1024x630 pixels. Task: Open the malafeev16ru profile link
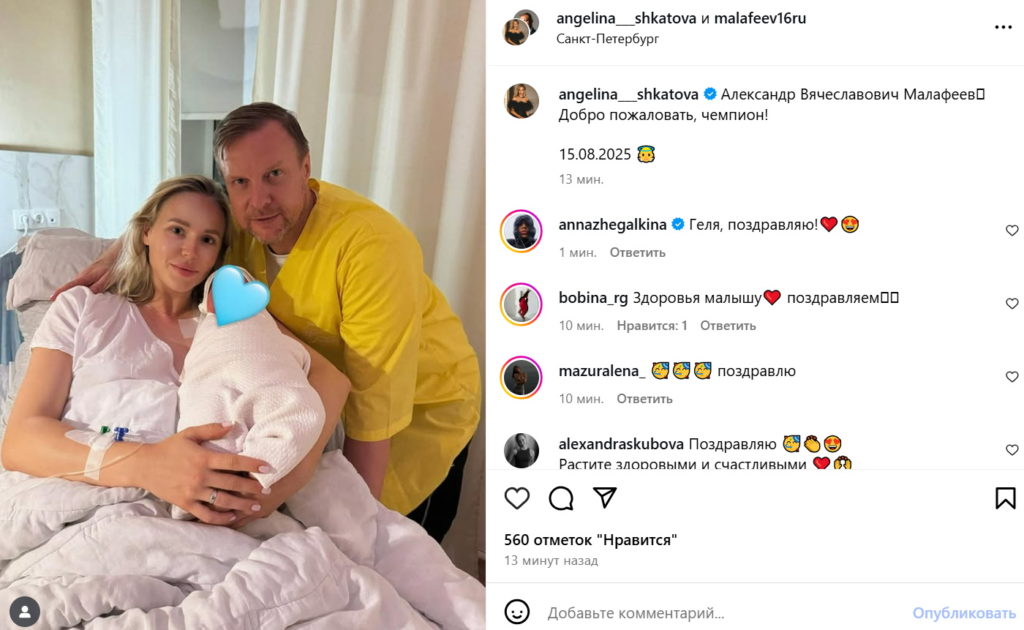point(760,18)
